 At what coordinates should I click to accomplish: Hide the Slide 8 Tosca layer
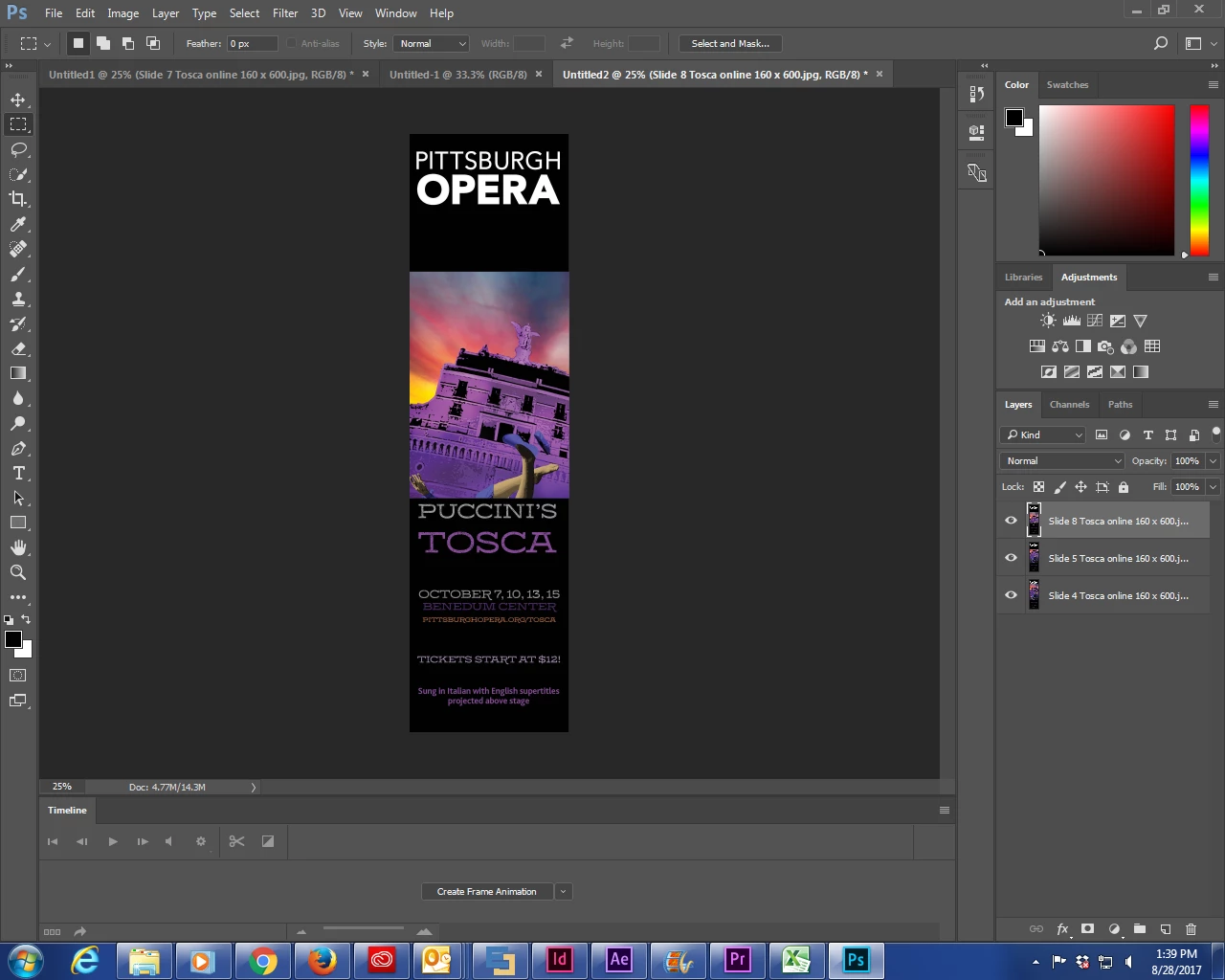(1011, 521)
